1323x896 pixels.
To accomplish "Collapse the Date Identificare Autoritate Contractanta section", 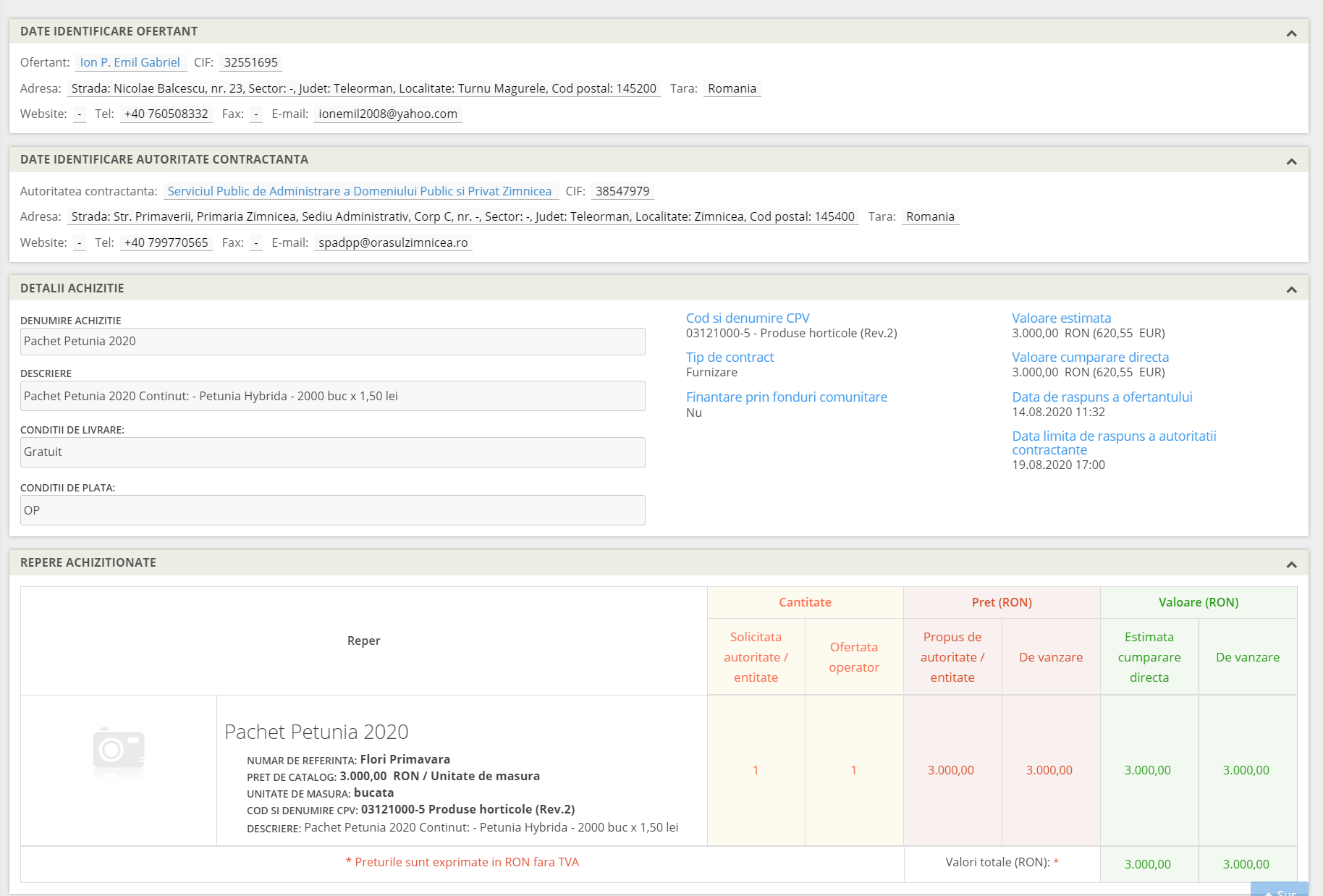I will (x=1291, y=161).
